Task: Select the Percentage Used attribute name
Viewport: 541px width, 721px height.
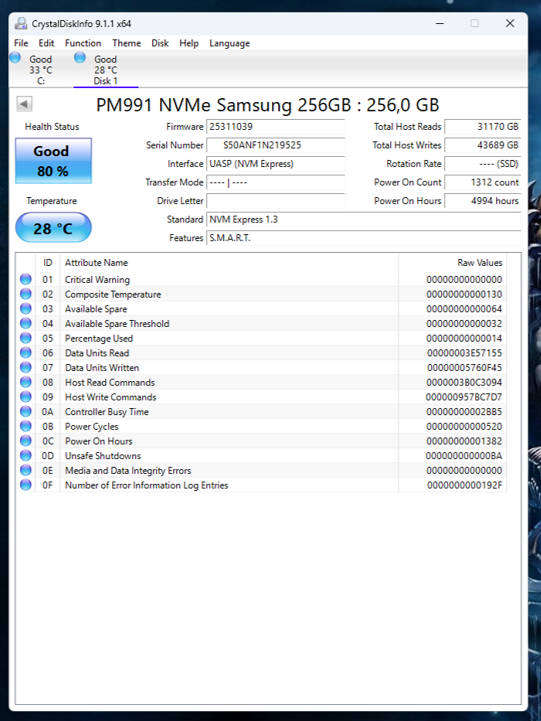Action: 99,338
